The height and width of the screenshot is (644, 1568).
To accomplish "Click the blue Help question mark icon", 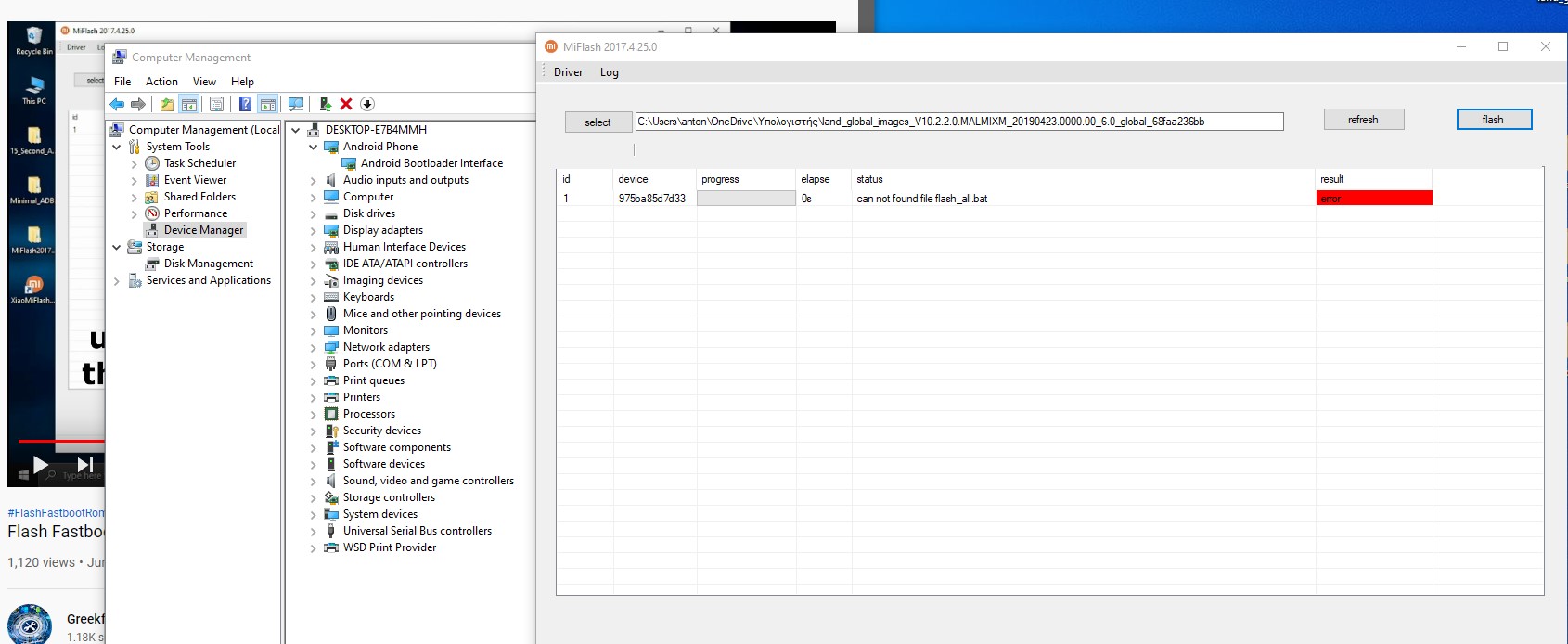I will tap(245, 104).
